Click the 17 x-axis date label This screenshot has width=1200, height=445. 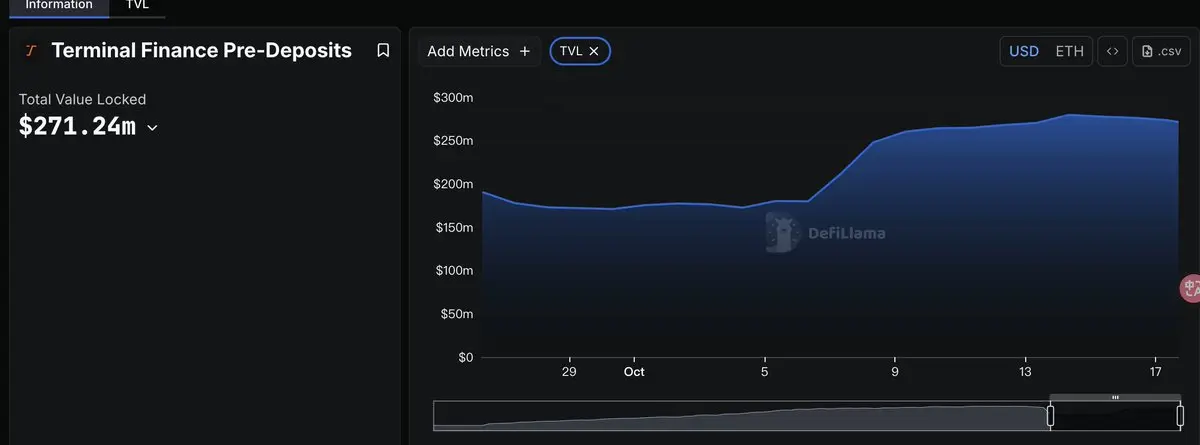coord(1157,372)
